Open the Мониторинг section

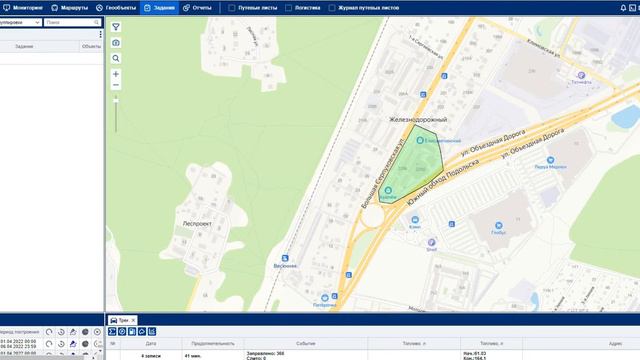(x=23, y=8)
